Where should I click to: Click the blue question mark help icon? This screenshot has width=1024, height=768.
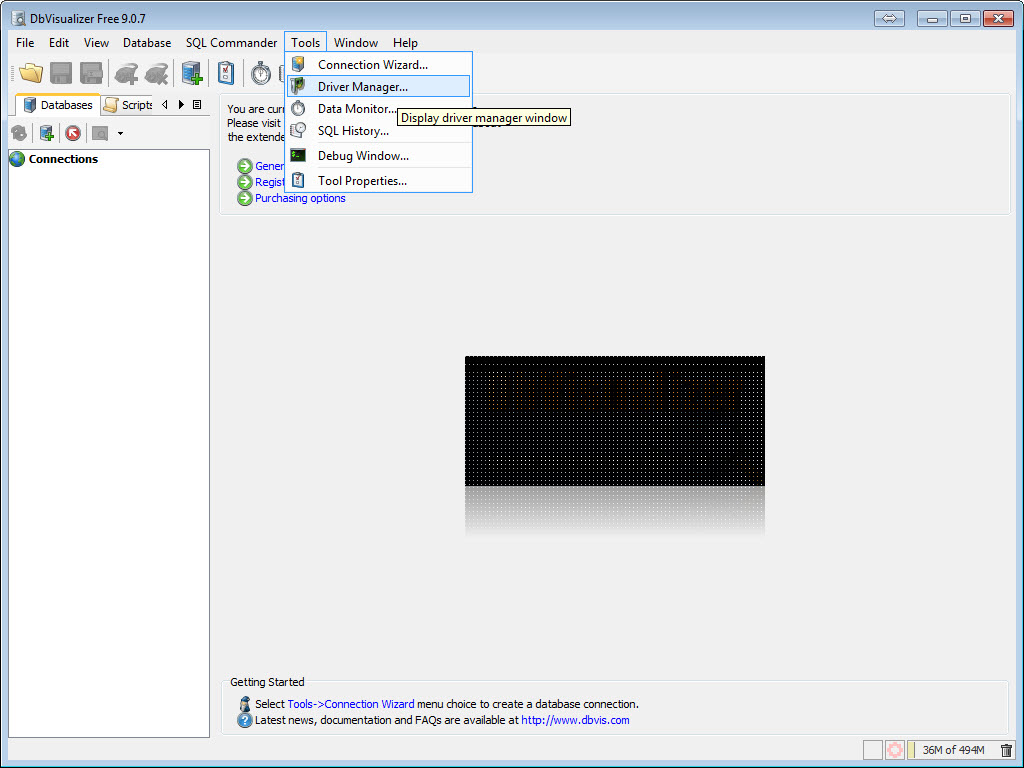245,720
